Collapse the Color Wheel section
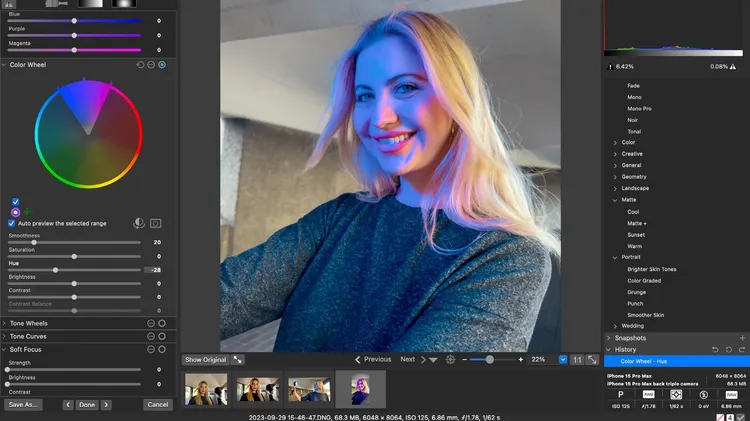750x421 pixels. (4, 65)
